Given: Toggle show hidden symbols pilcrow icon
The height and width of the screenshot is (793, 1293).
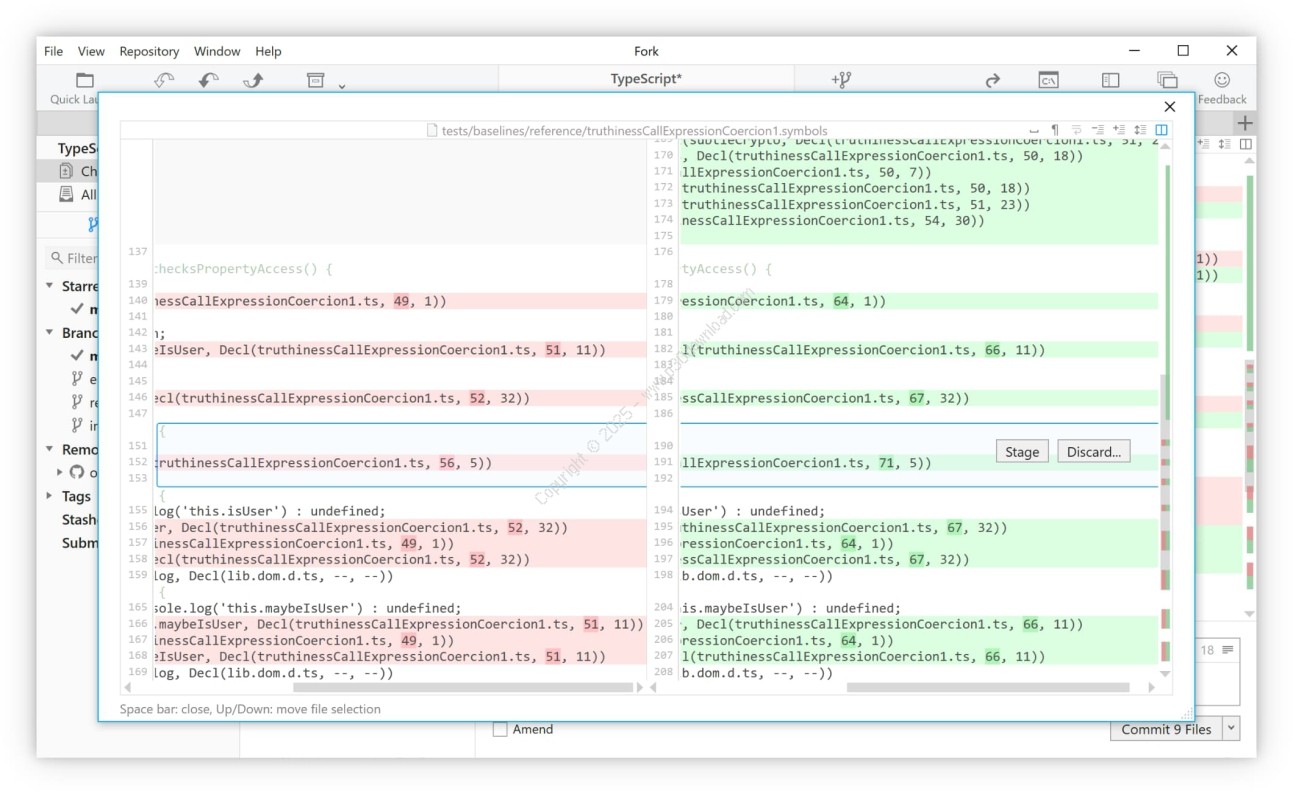Looking at the screenshot, I should point(1054,130).
